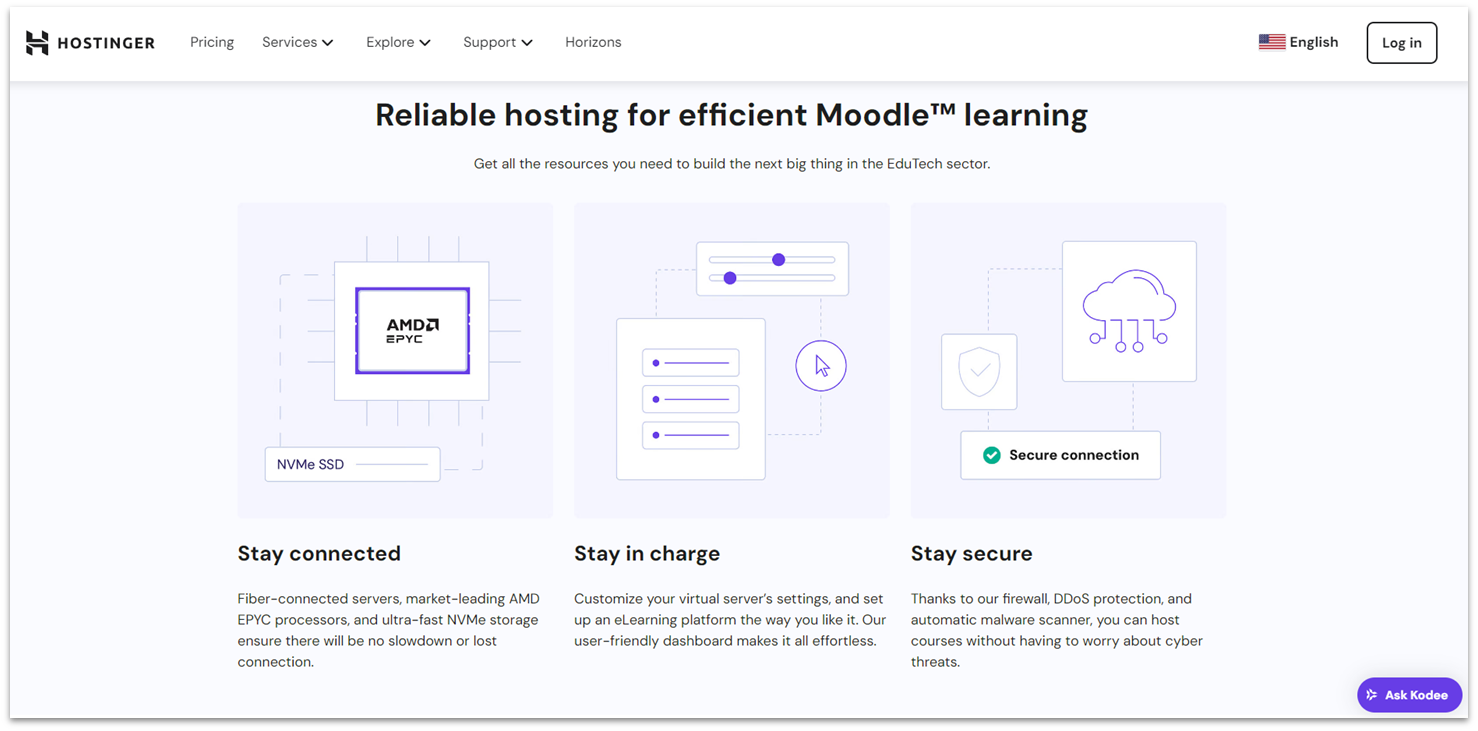
Task: Open the Ask Kodee chat
Action: [x=1409, y=695]
